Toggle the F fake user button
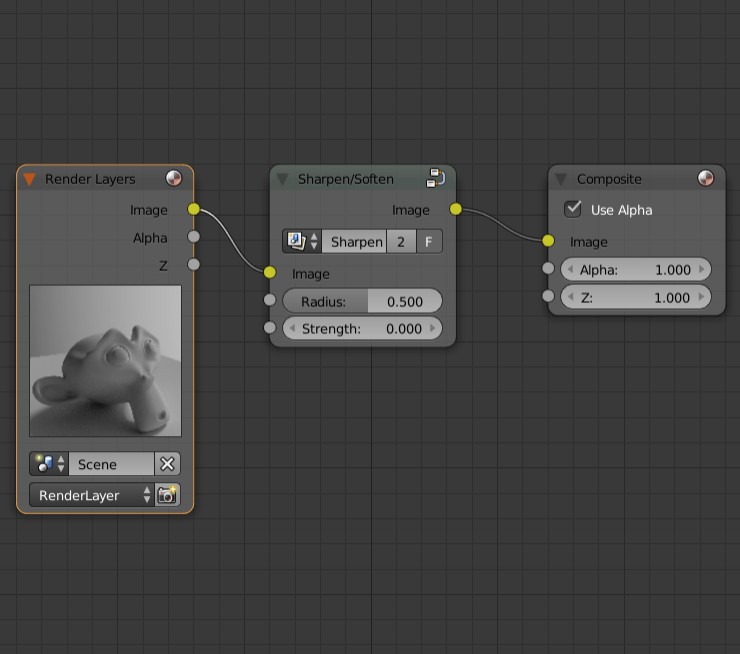This screenshot has height=654, width=740. [429, 242]
